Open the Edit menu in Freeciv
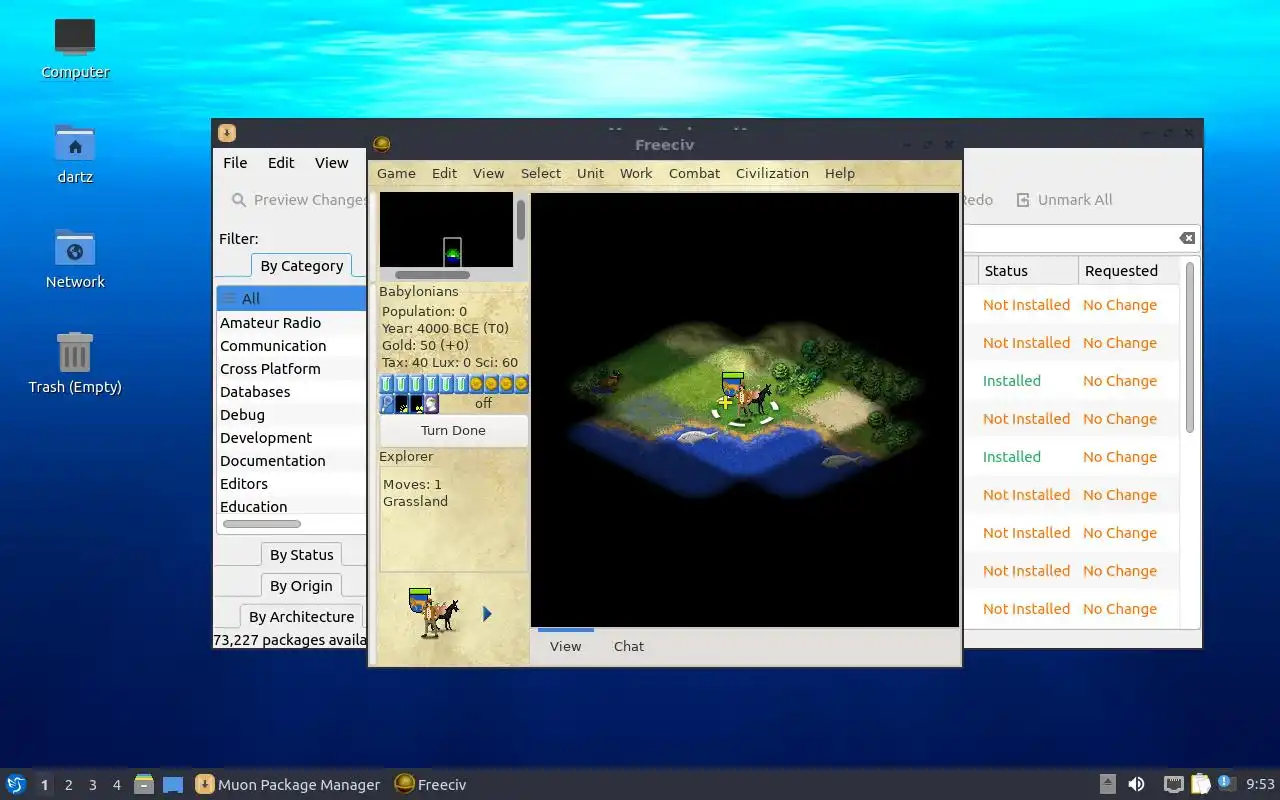1280x800 pixels. pos(444,173)
